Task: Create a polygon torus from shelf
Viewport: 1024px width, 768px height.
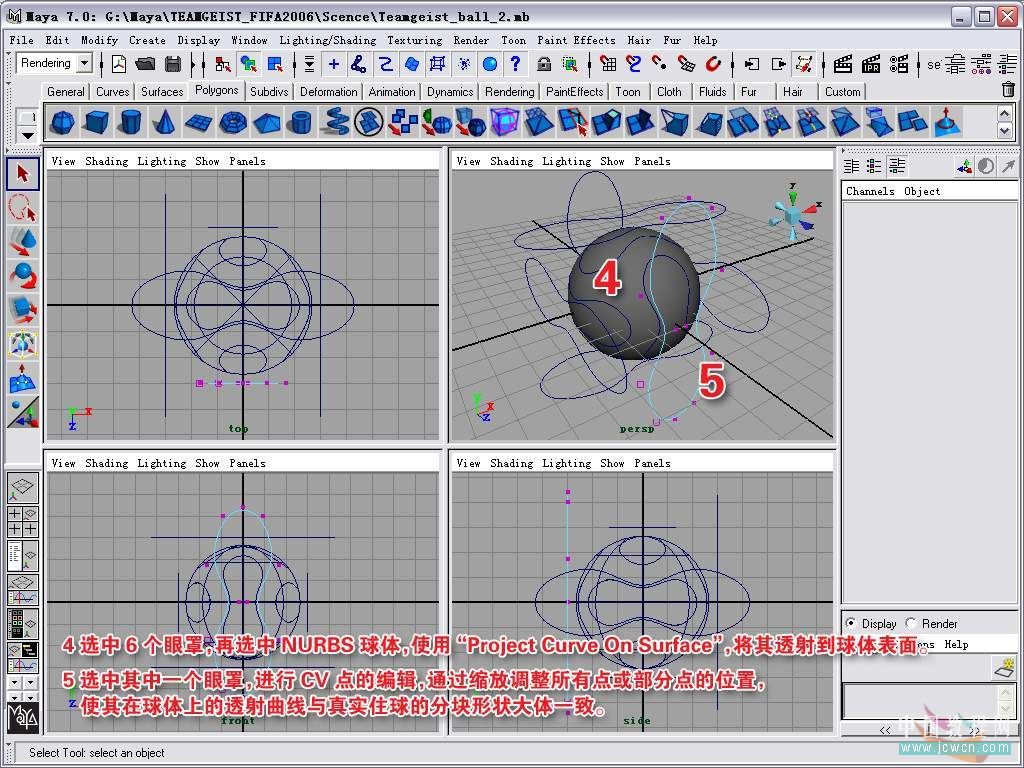Action: coord(232,122)
